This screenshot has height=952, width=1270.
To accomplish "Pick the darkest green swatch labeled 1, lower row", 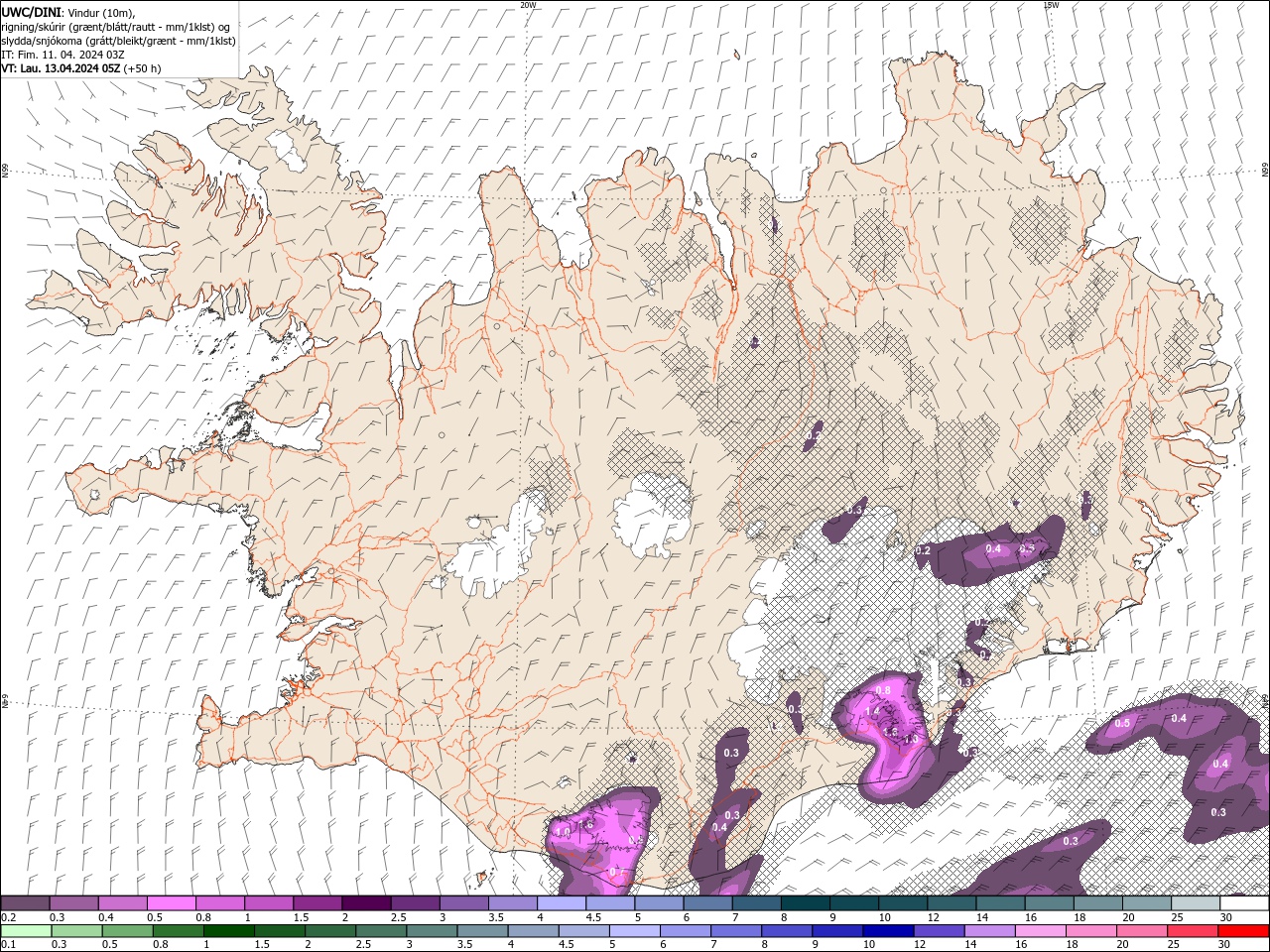I will (228, 931).
